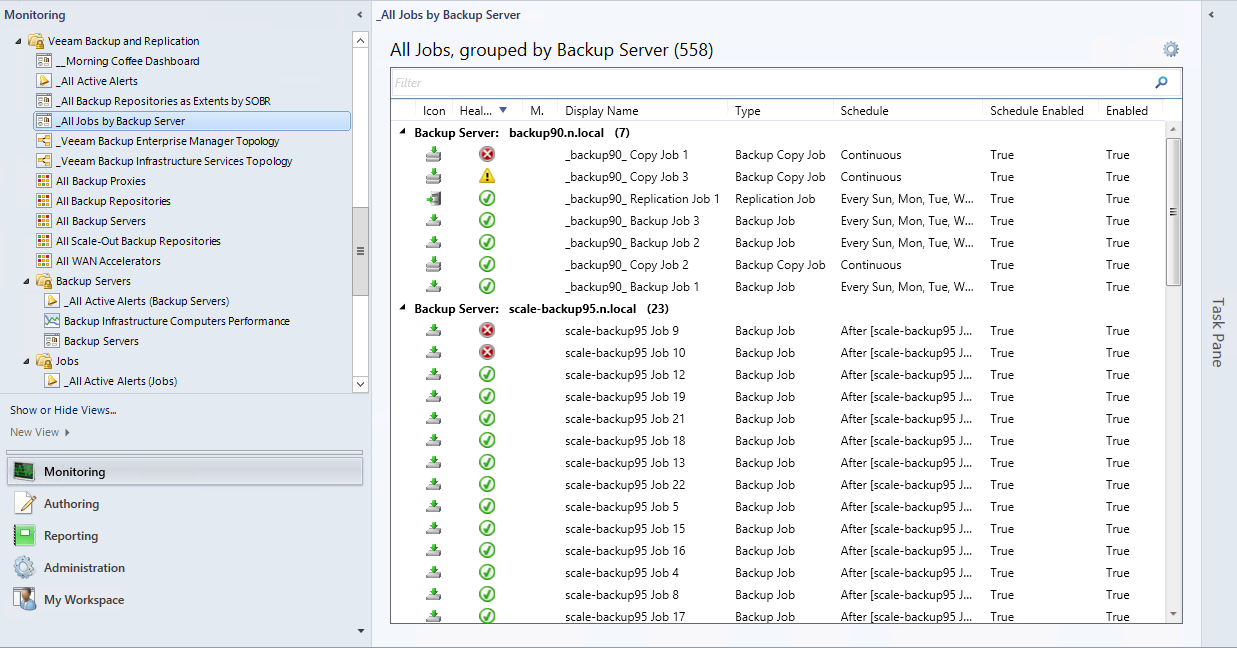Click the green healthy icon for scale-backup95 Job 12
The width and height of the screenshot is (1237, 648).
487,375
